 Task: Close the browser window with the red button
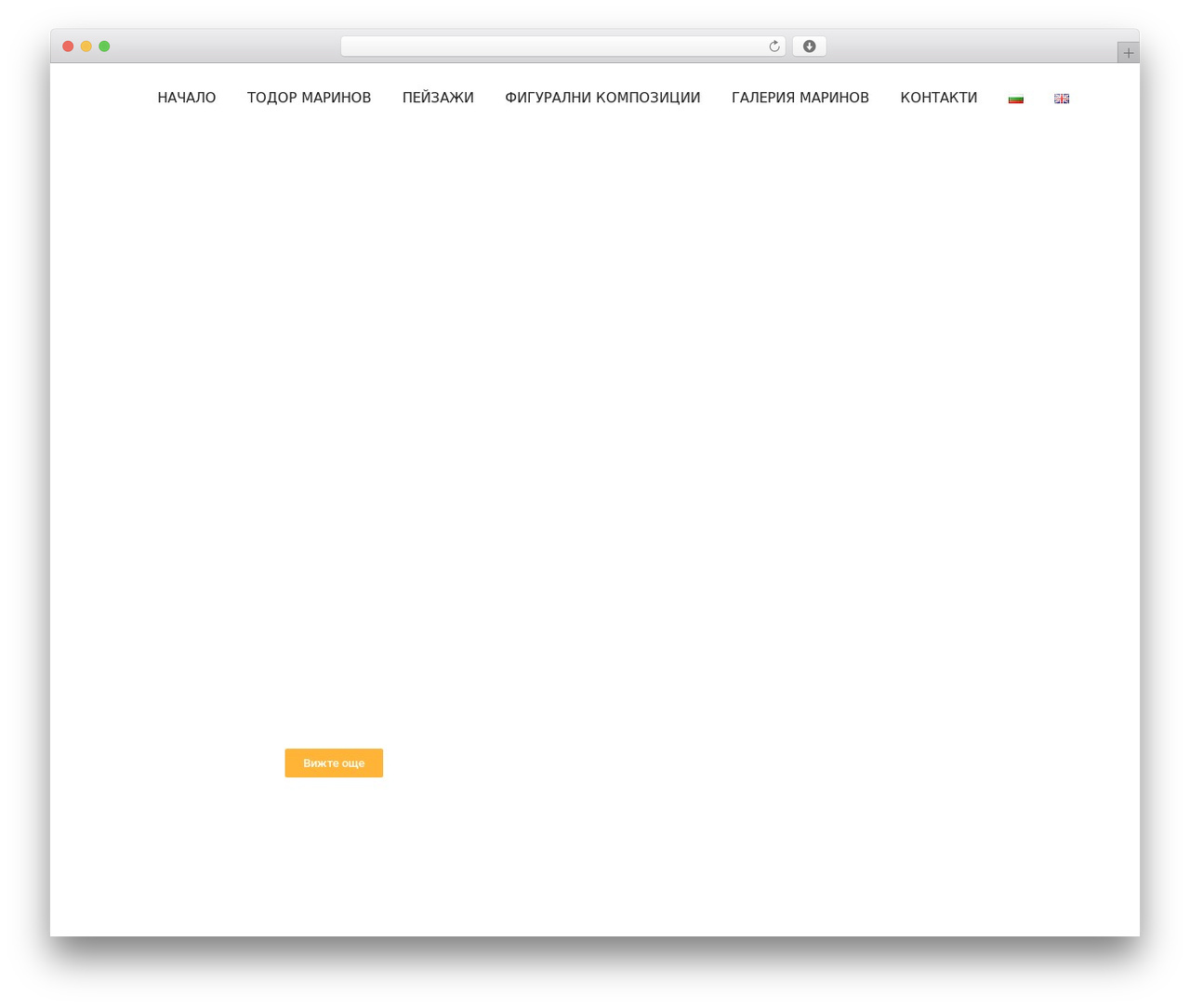coord(68,46)
